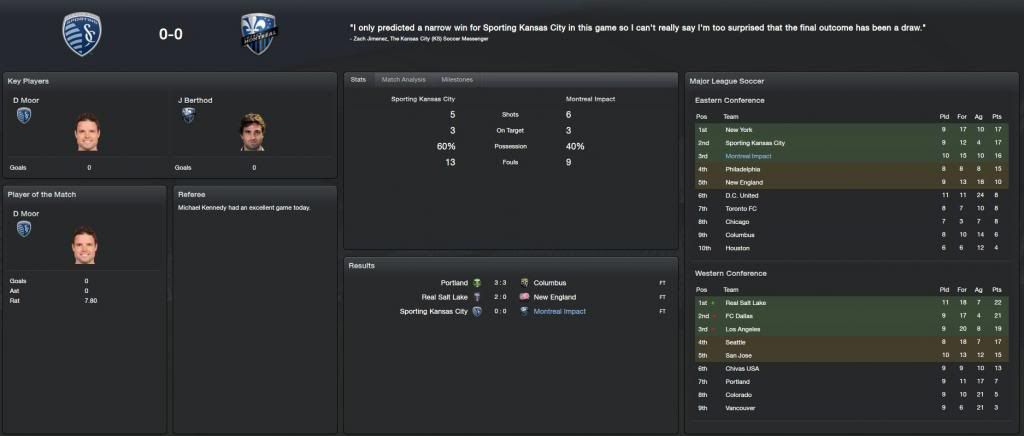Click the Sporting Kansas City crest in header

click(x=82, y=34)
